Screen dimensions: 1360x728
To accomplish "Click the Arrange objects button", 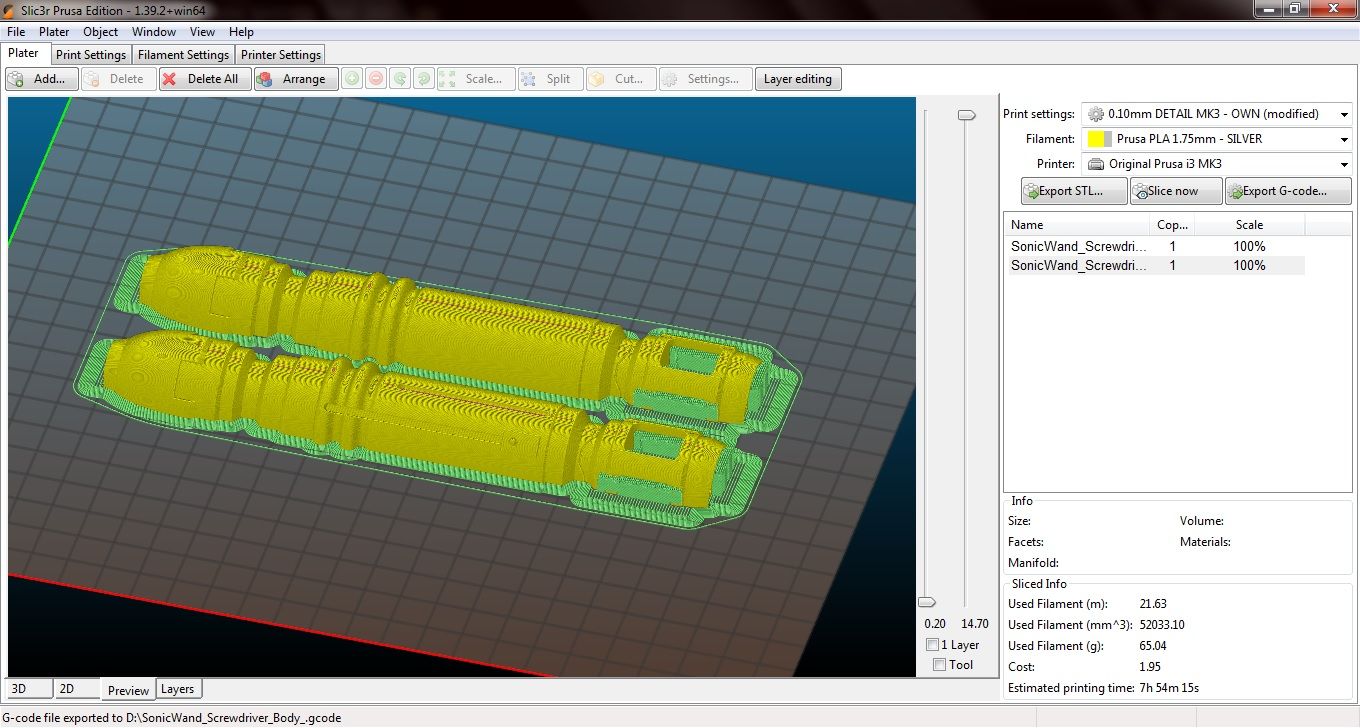I will click(x=295, y=79).
